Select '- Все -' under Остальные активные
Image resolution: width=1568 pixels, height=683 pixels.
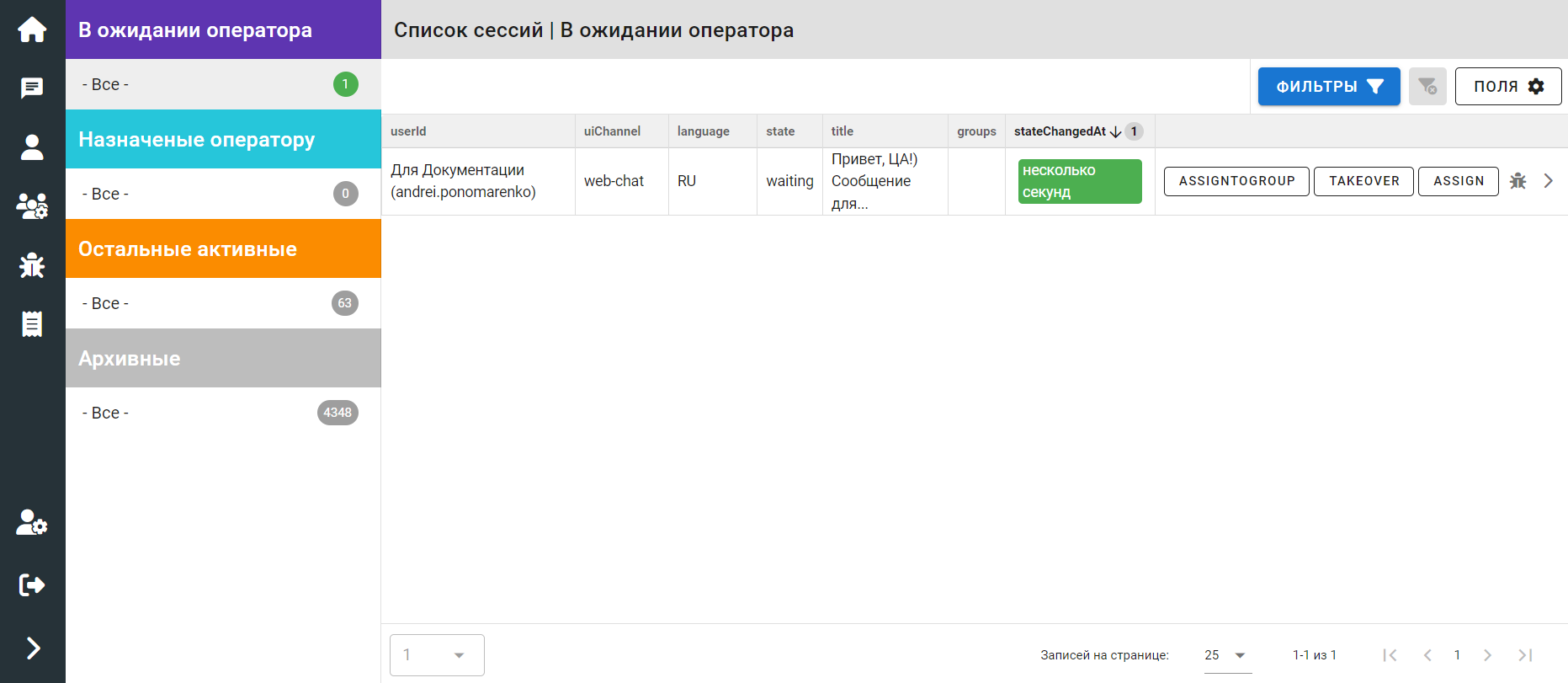pos(223,303)
